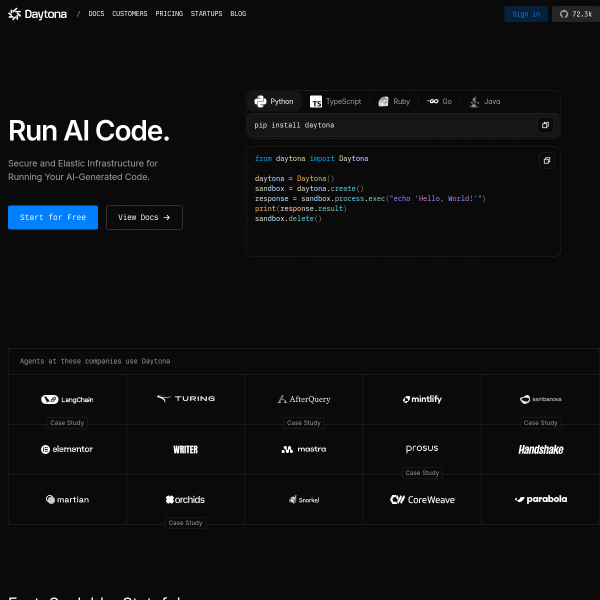Screen dimensions: 600x600
Task: Open the CUSTOMERS navigation link
Action: click(x=130, y=14)
